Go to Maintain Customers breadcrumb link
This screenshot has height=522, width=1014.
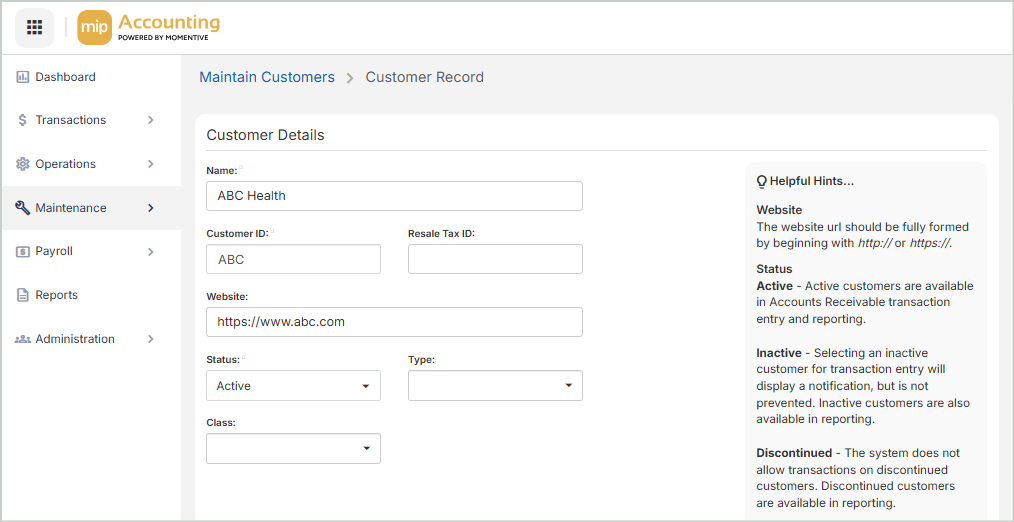[x=267, y=77]
